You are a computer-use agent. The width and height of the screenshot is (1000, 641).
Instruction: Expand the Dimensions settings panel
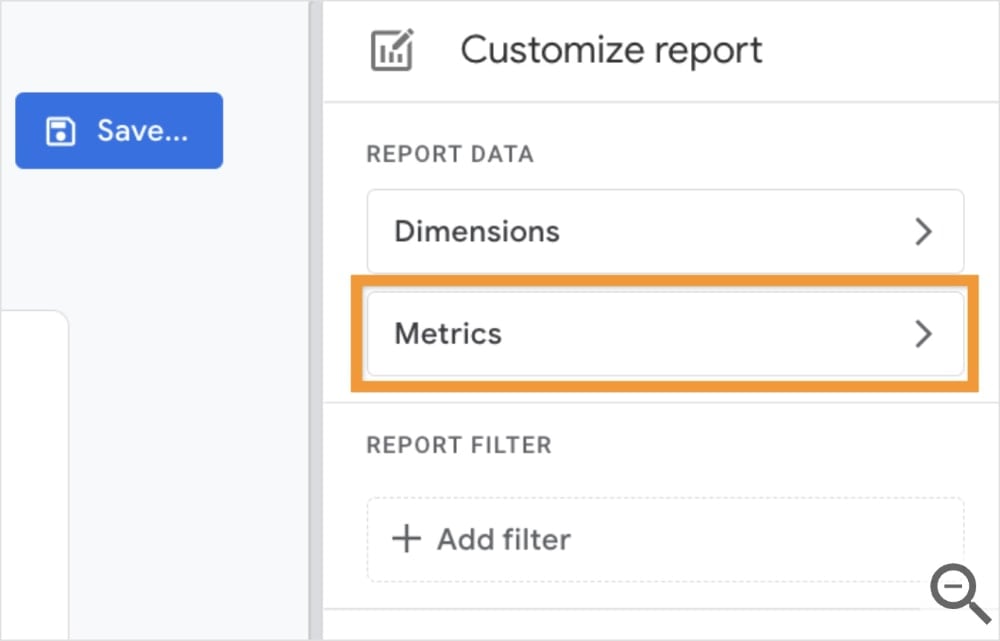click(x=665, y=231)
